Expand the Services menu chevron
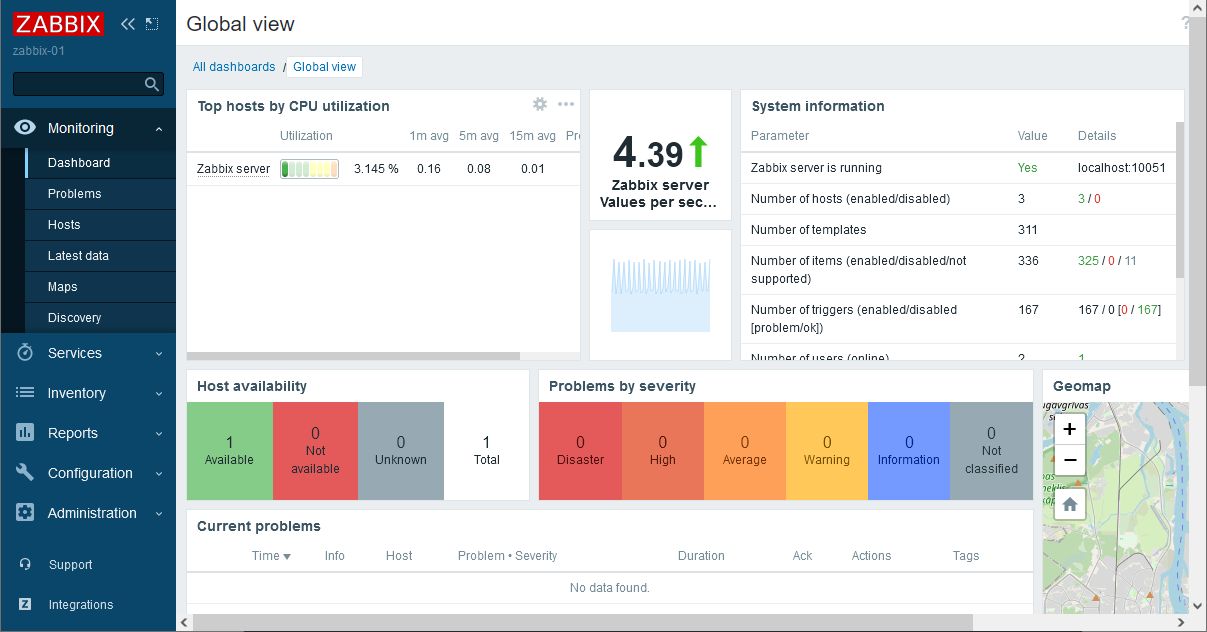 pos(159,354)
